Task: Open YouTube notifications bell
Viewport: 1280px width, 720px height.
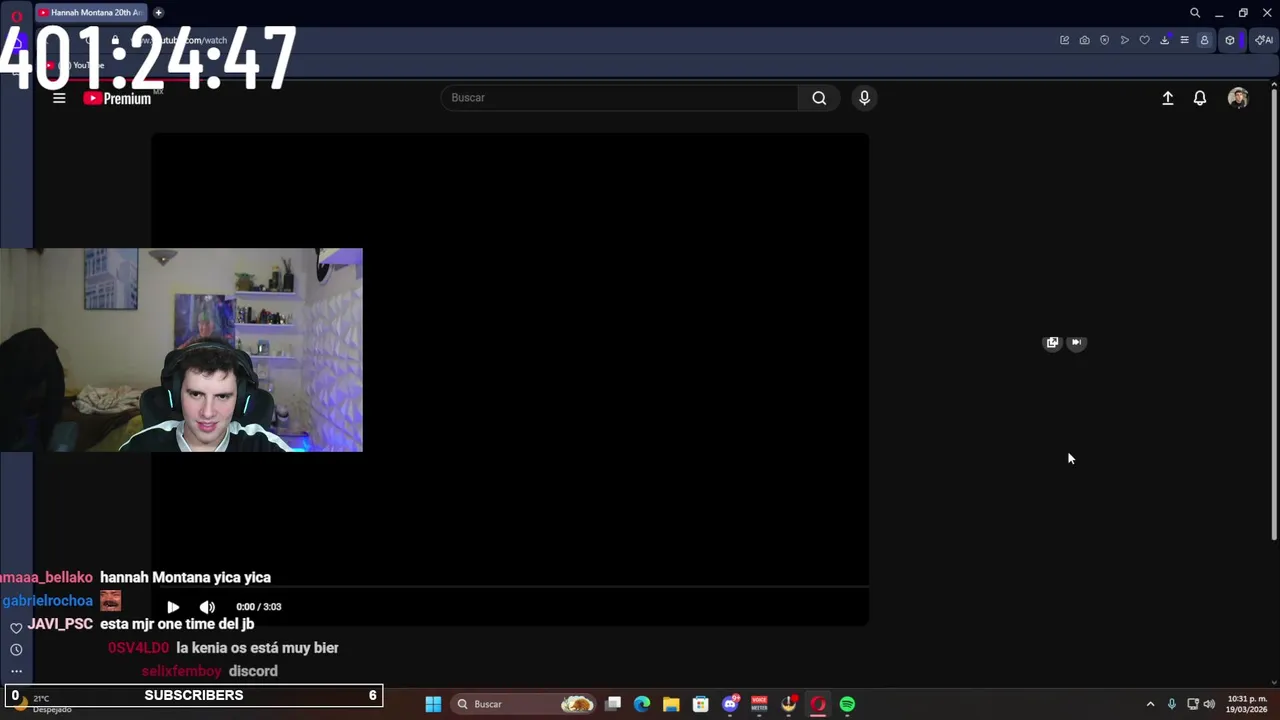Action: 1200,98
